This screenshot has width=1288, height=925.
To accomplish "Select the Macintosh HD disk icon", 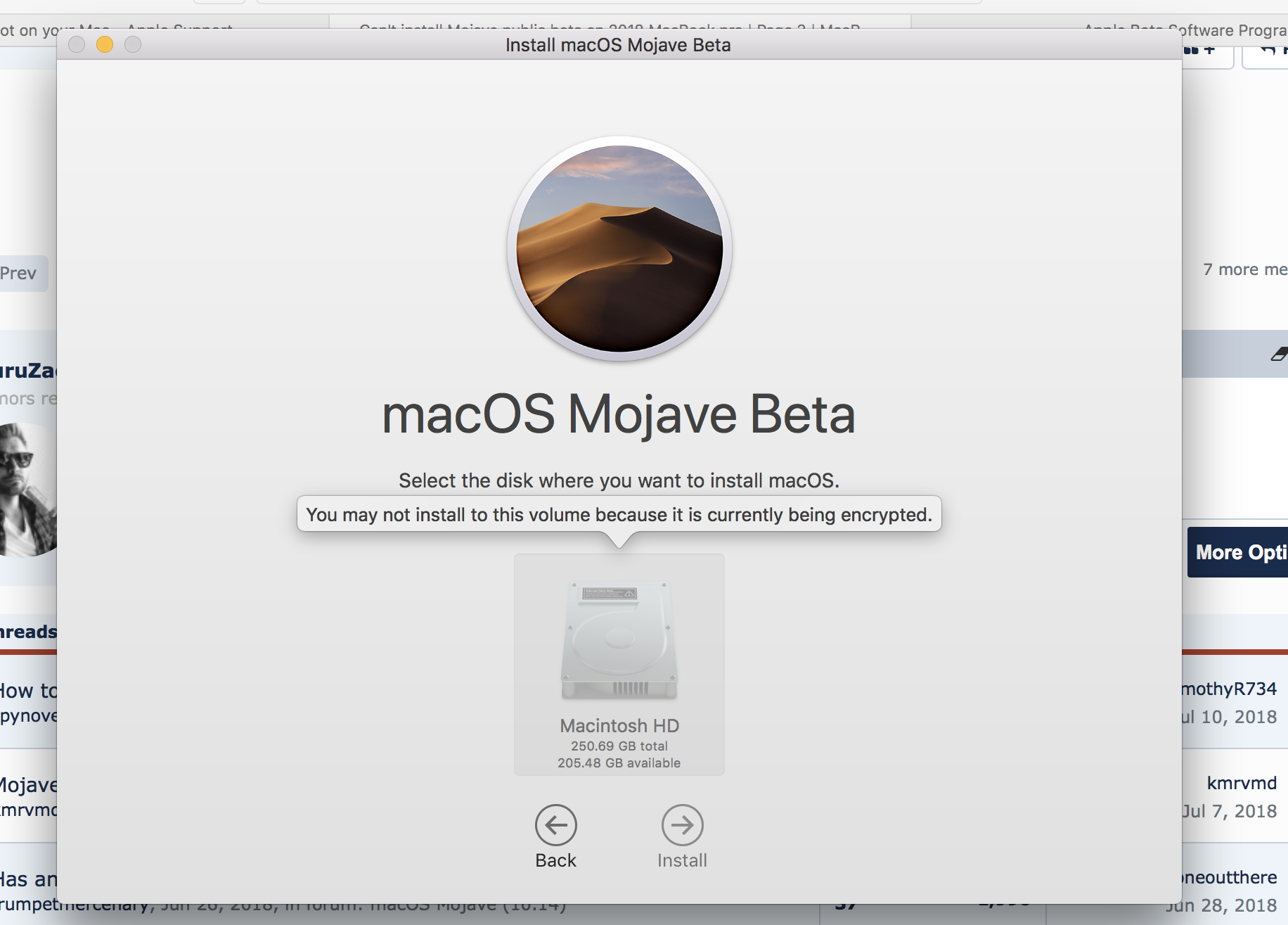I will click(x=619, y=640).
